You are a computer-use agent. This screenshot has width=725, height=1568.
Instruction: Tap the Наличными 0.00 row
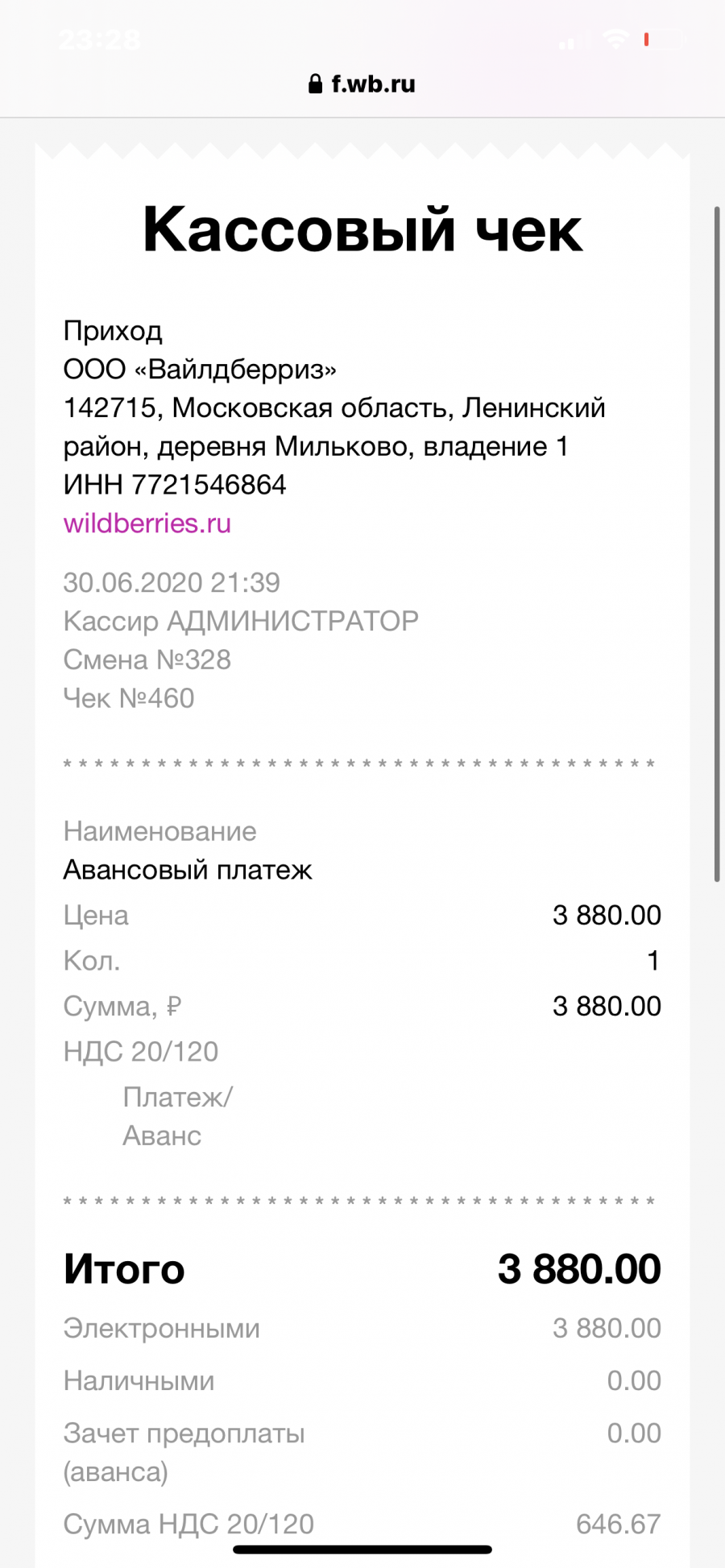tap(362, 1380)
